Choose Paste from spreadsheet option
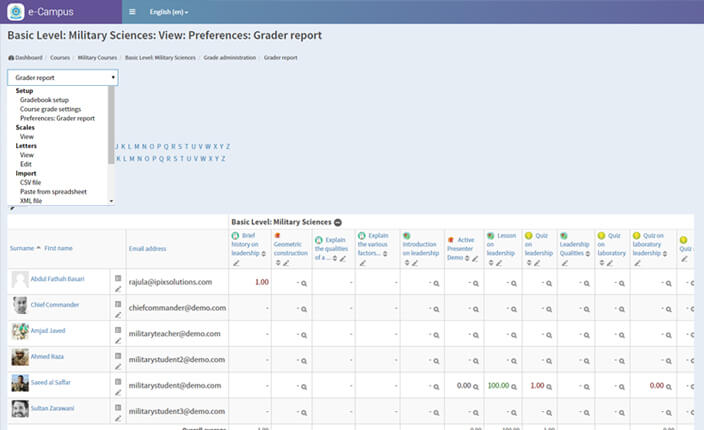 tap(53, 192)
